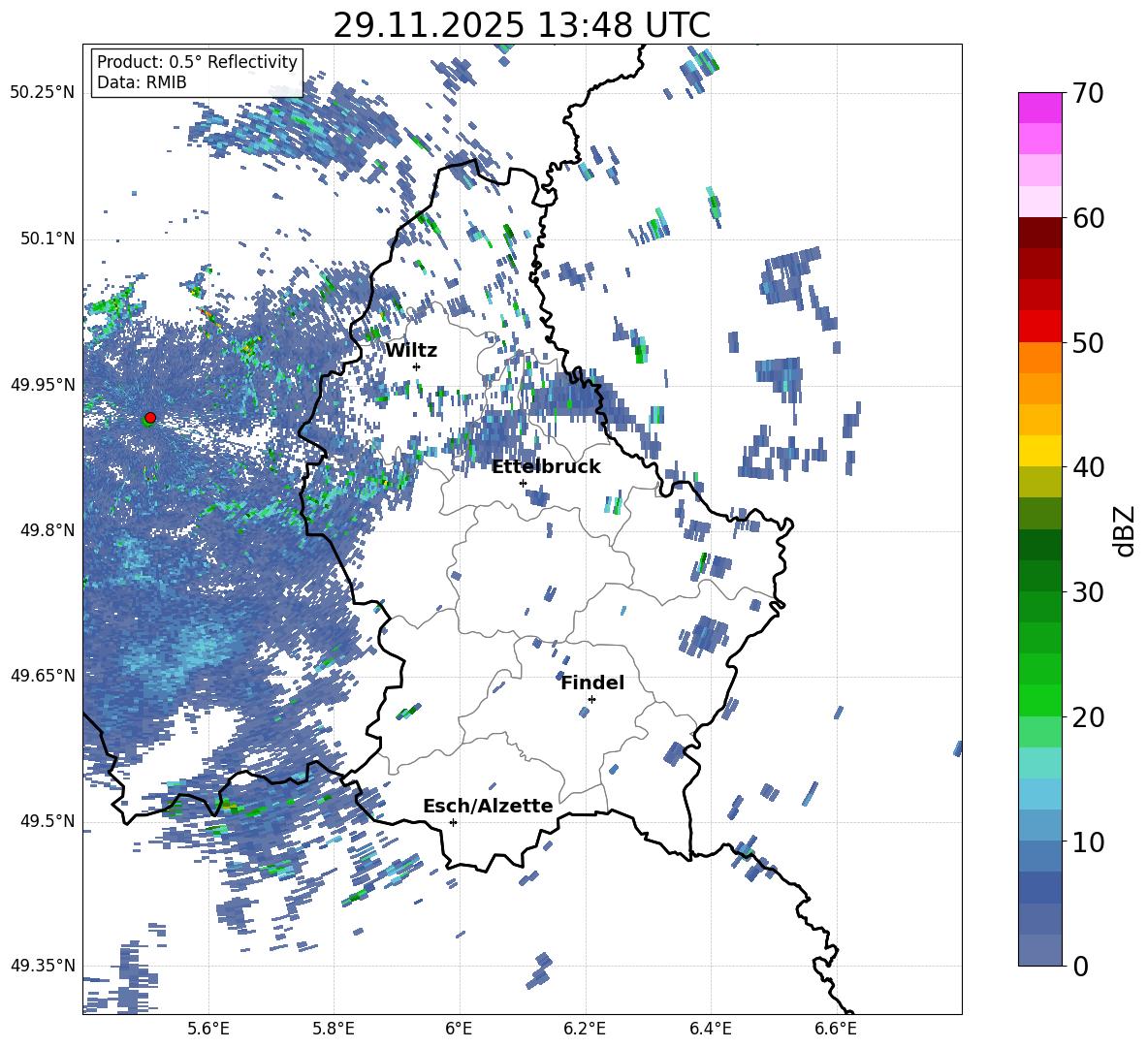
Task: Click the cross marker under Wiltz
Action: click(x=417, y=366)
